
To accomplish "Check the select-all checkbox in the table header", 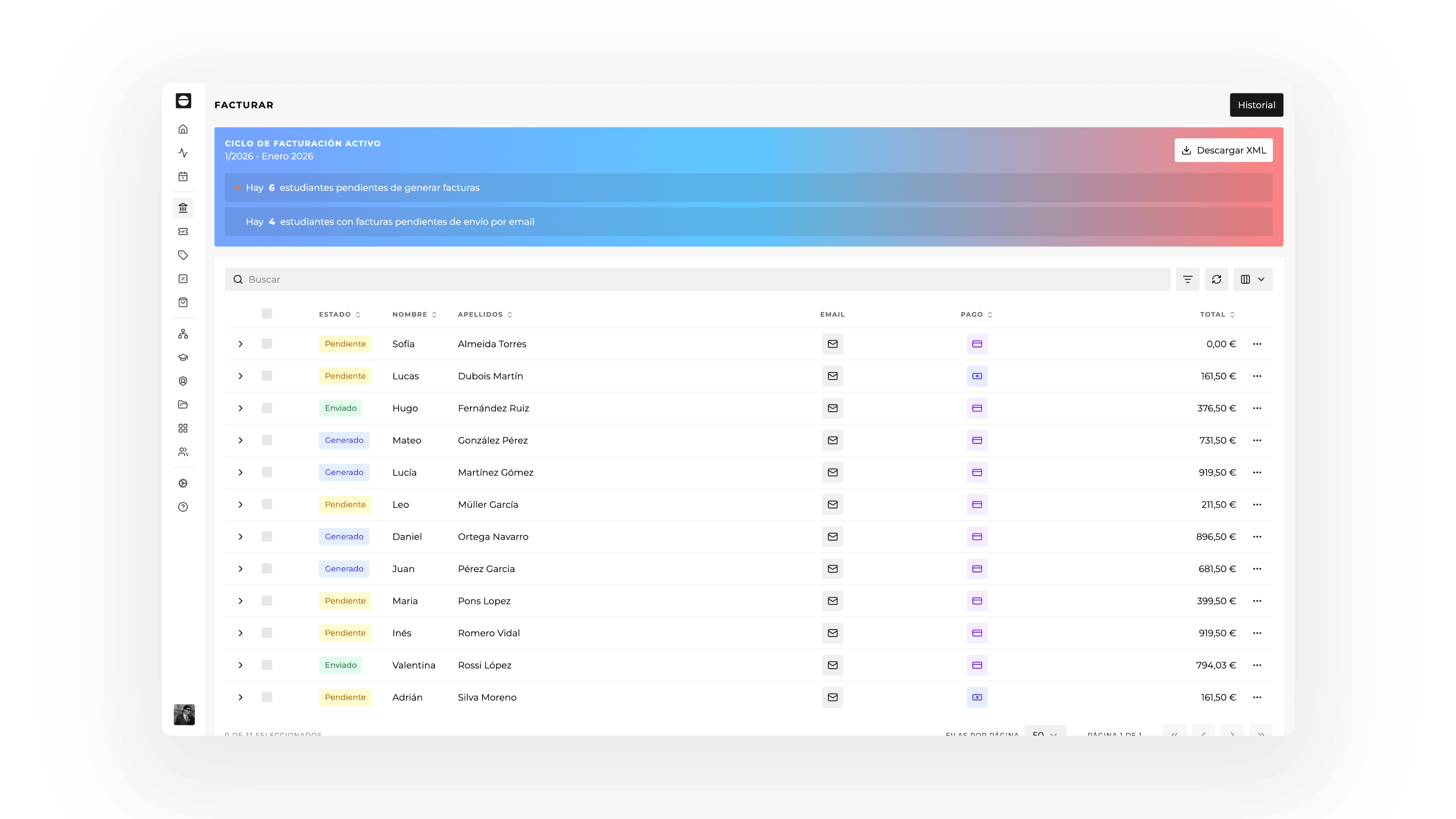I will tap(266, 314).
